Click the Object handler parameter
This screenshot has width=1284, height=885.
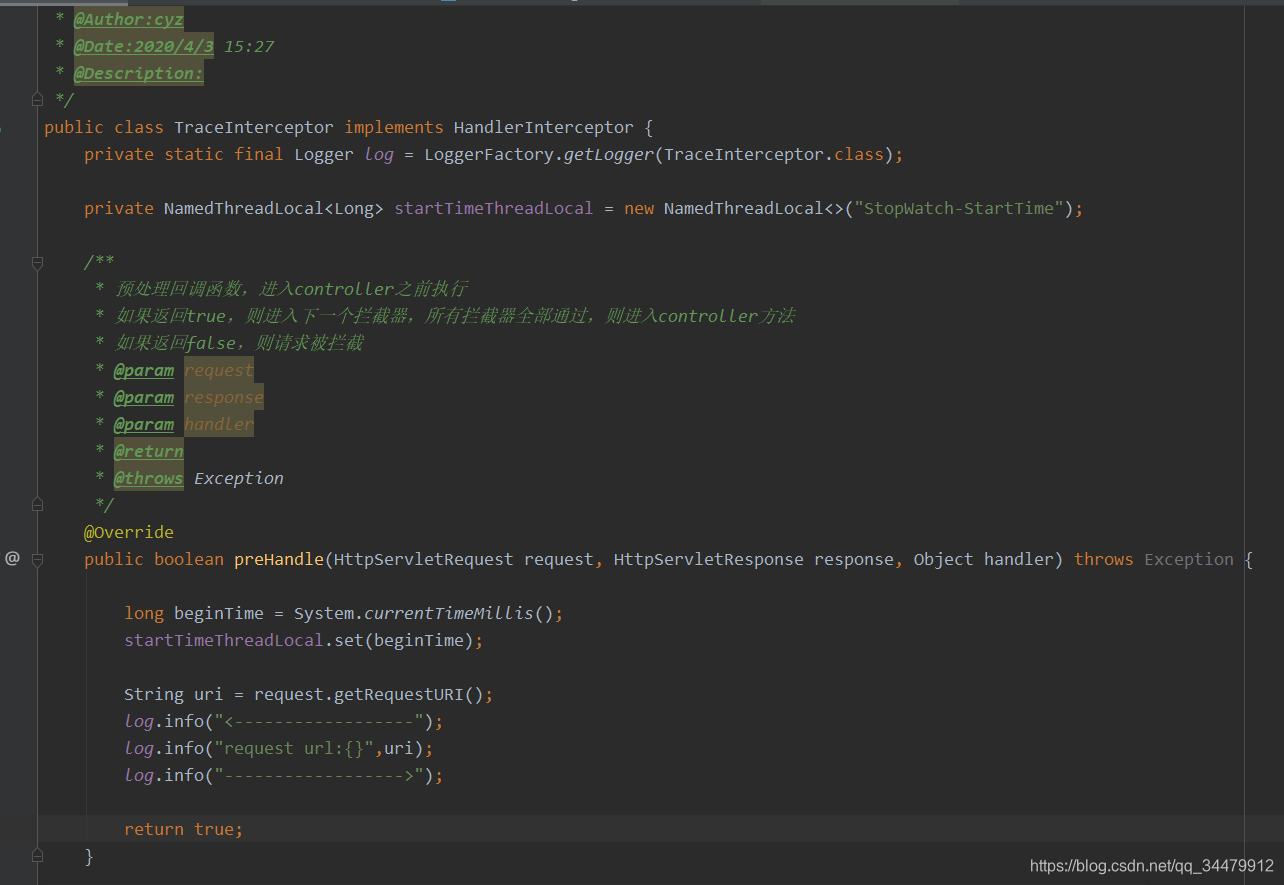(x=984, y=559)
